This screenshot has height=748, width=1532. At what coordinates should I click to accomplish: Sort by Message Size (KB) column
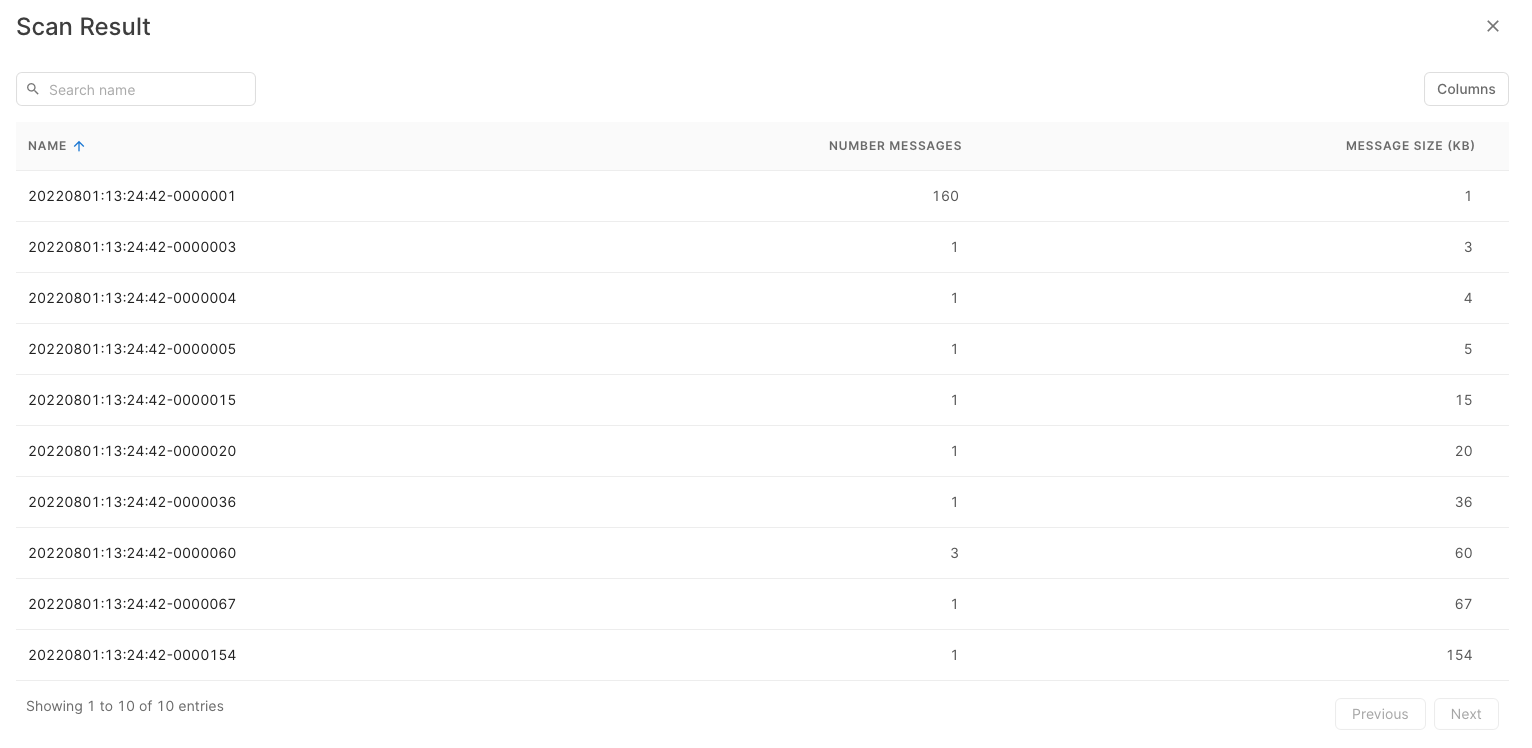click(1409, 146)
